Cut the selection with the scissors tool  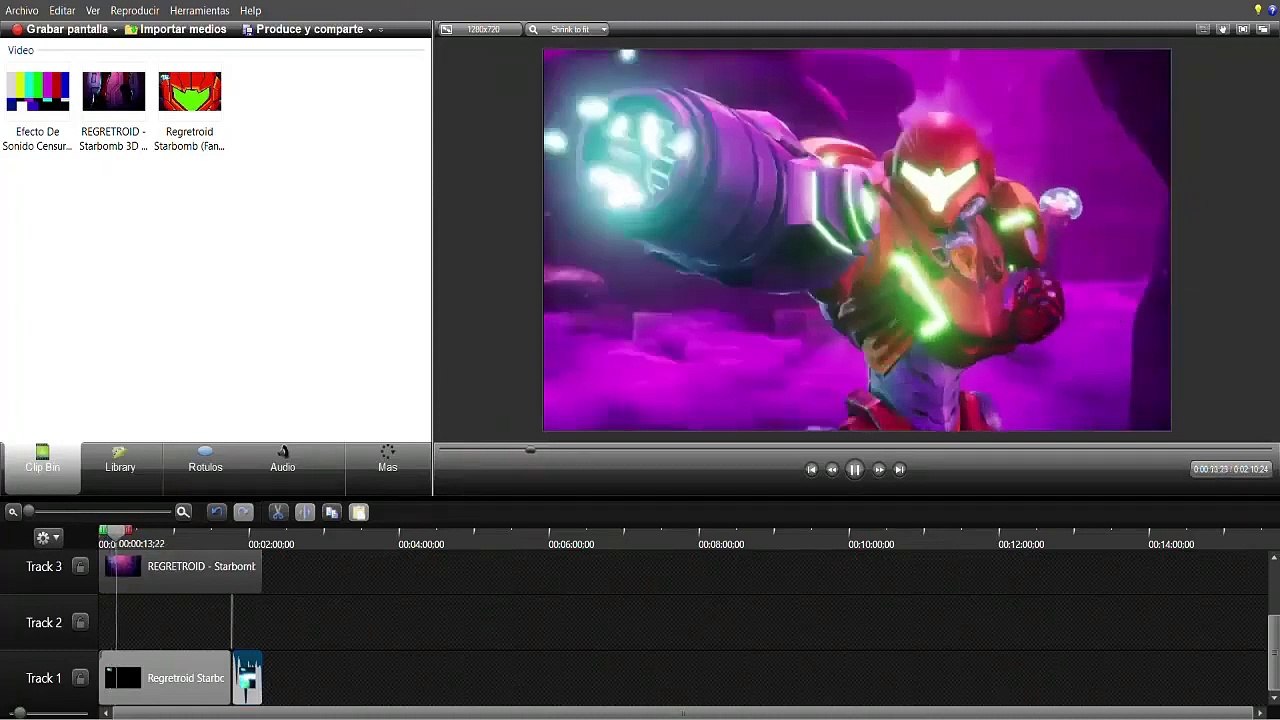[x=278, y=512]
